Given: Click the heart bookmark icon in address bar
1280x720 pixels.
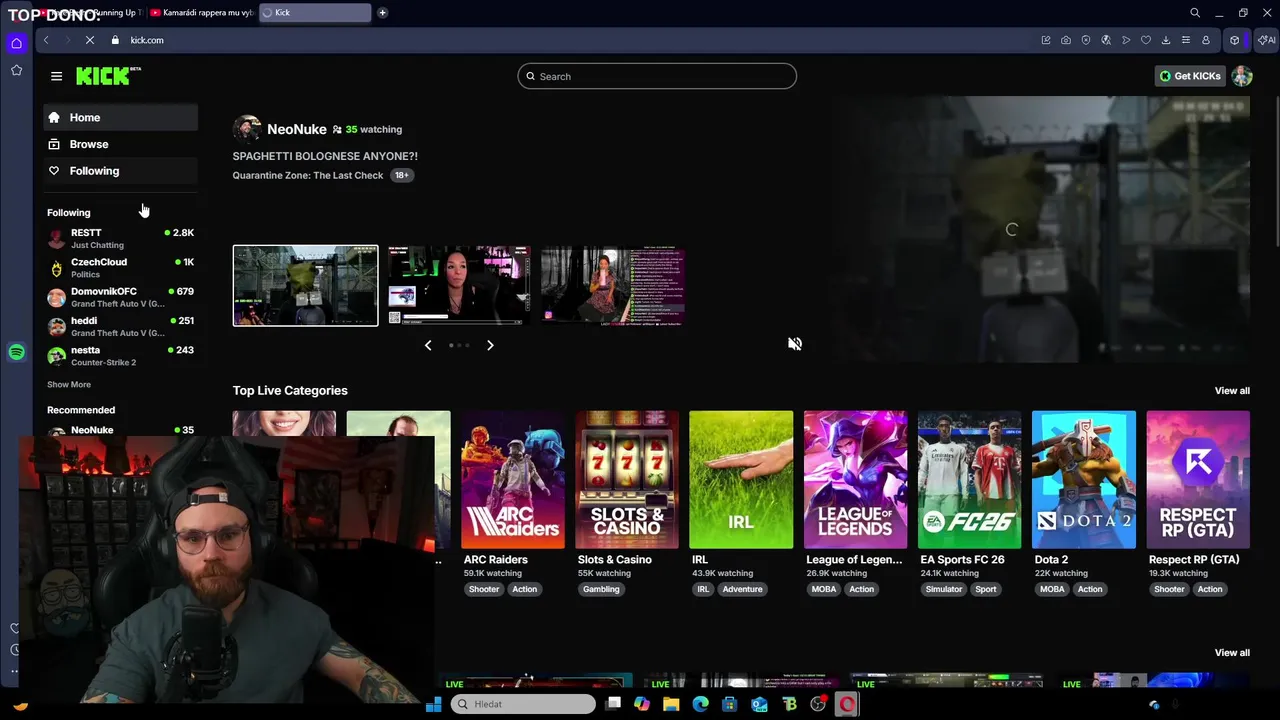Looking at the screenshot, I should [1146, 40].
